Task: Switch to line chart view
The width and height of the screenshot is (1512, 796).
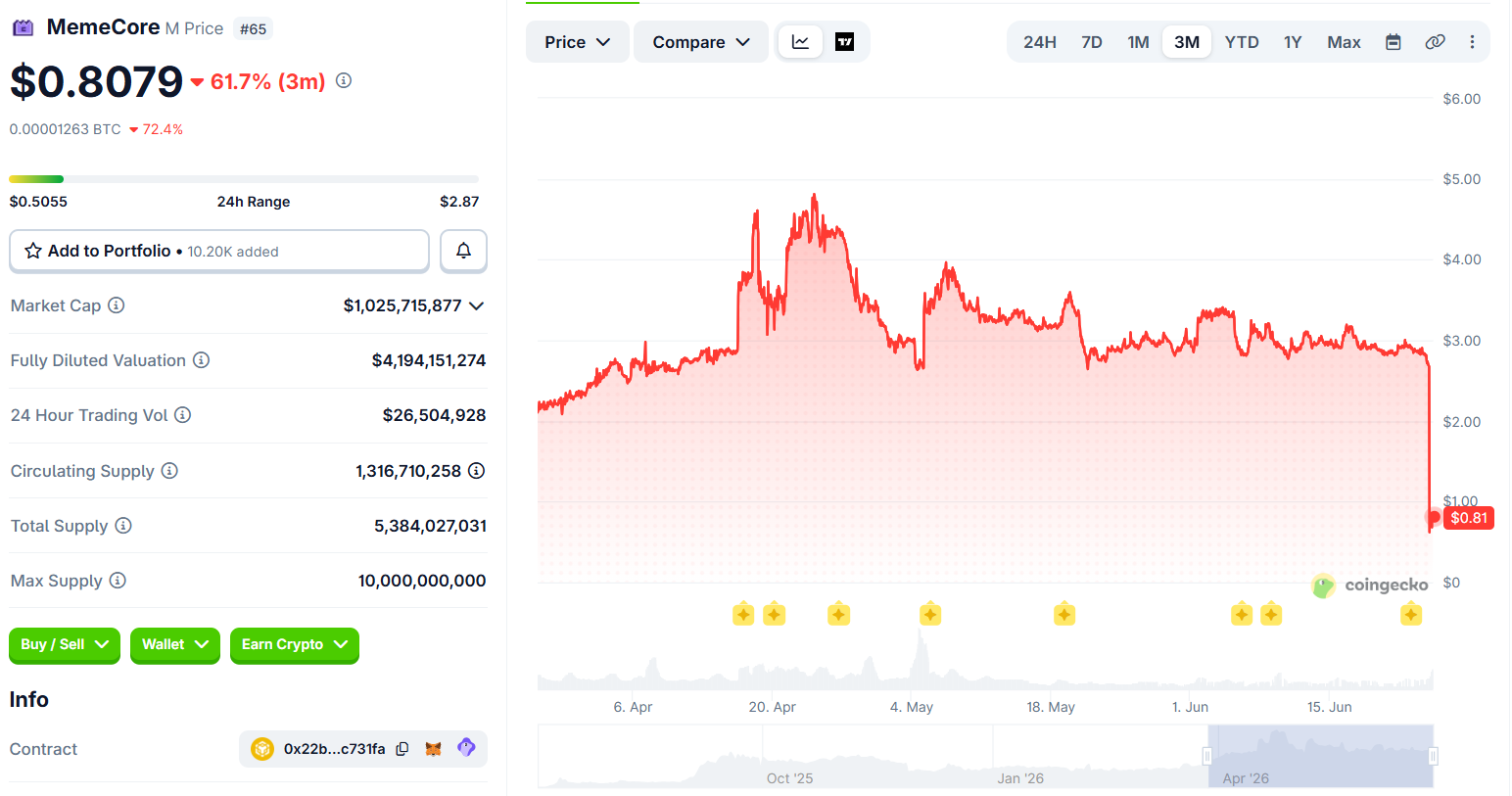Action: point(801,42)
